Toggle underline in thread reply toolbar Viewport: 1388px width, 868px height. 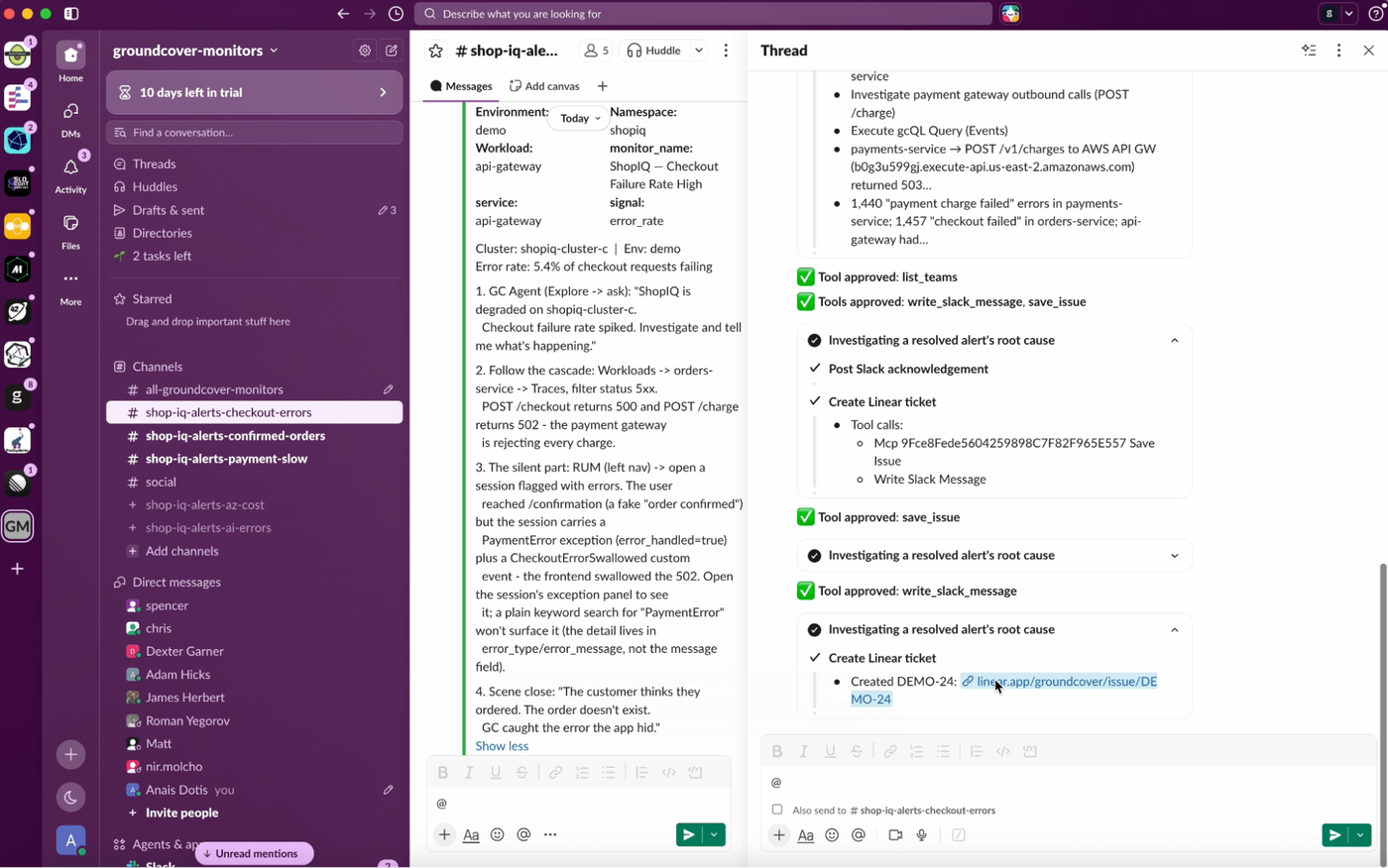(831, 752)
